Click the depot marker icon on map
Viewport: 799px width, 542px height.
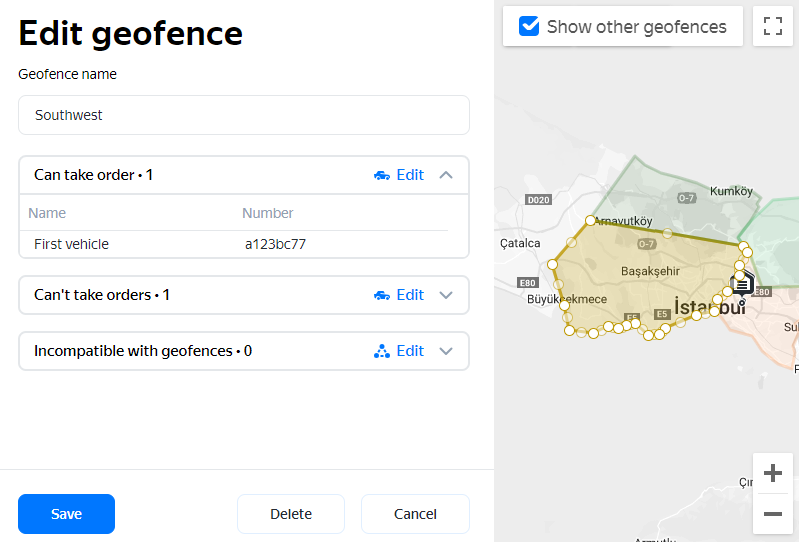pos(742,285)
